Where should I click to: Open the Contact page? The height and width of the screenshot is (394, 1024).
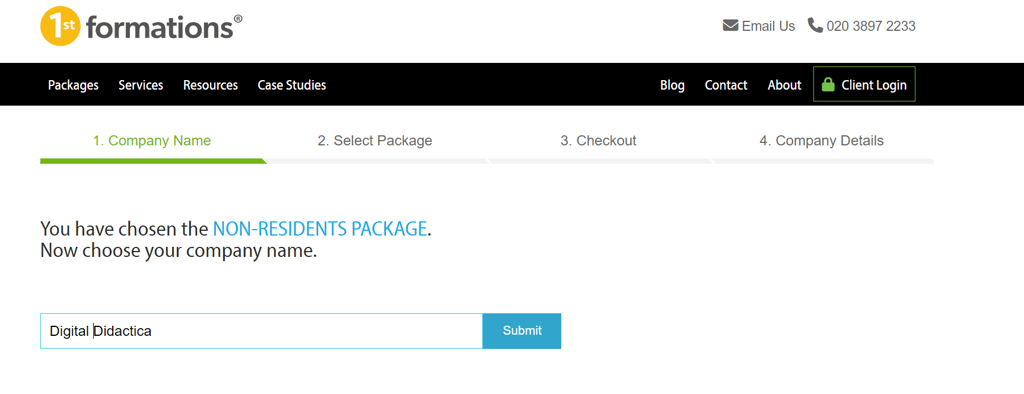click(726, 85)
